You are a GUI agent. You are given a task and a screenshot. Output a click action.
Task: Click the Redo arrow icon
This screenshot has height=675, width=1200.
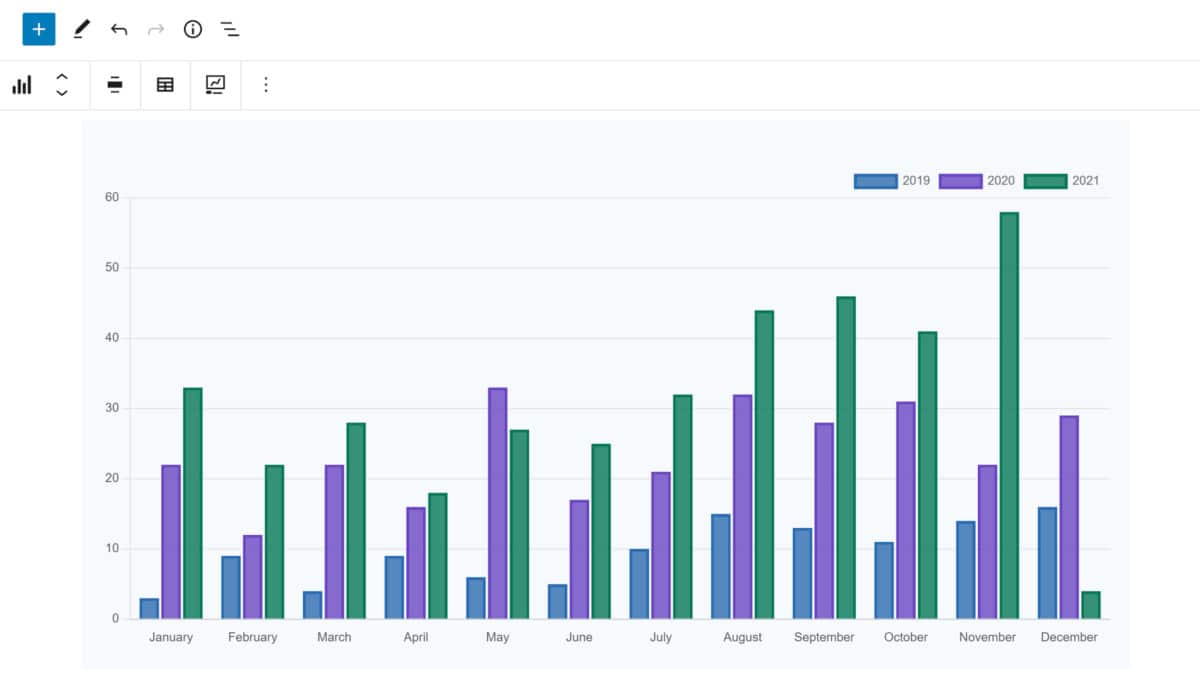(156, 29)
